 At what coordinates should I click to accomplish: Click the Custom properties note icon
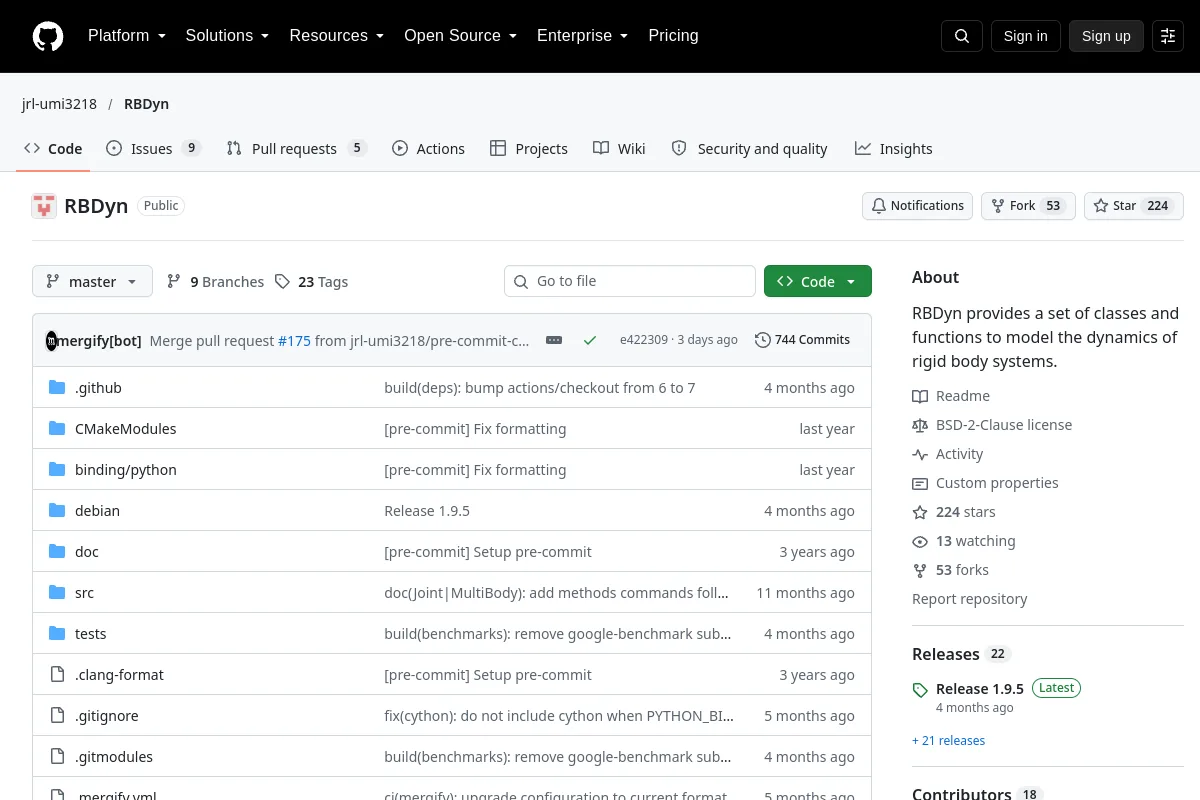coord(920,483)
